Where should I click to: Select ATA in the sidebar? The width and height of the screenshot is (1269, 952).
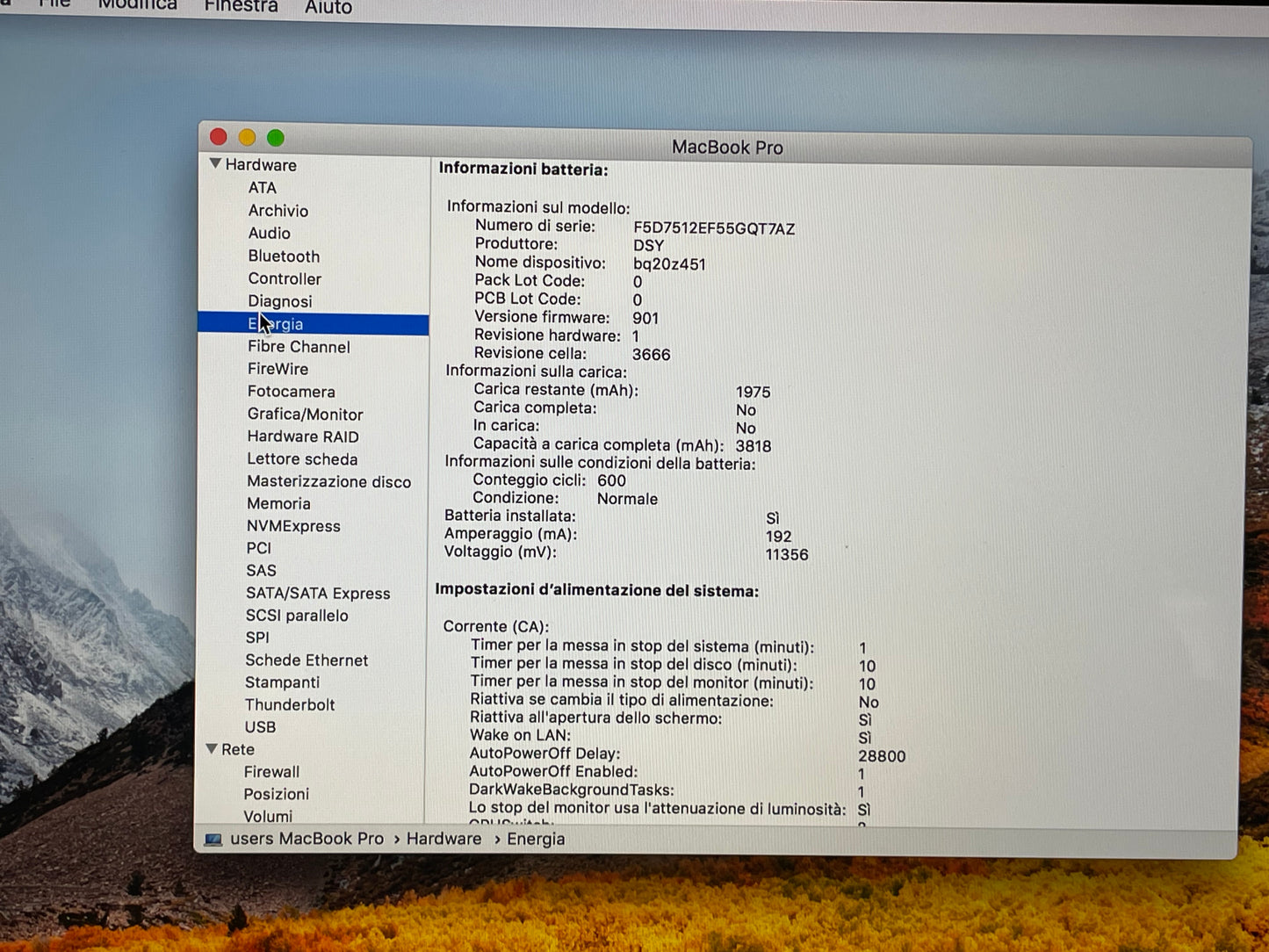[x=262, y=188]
